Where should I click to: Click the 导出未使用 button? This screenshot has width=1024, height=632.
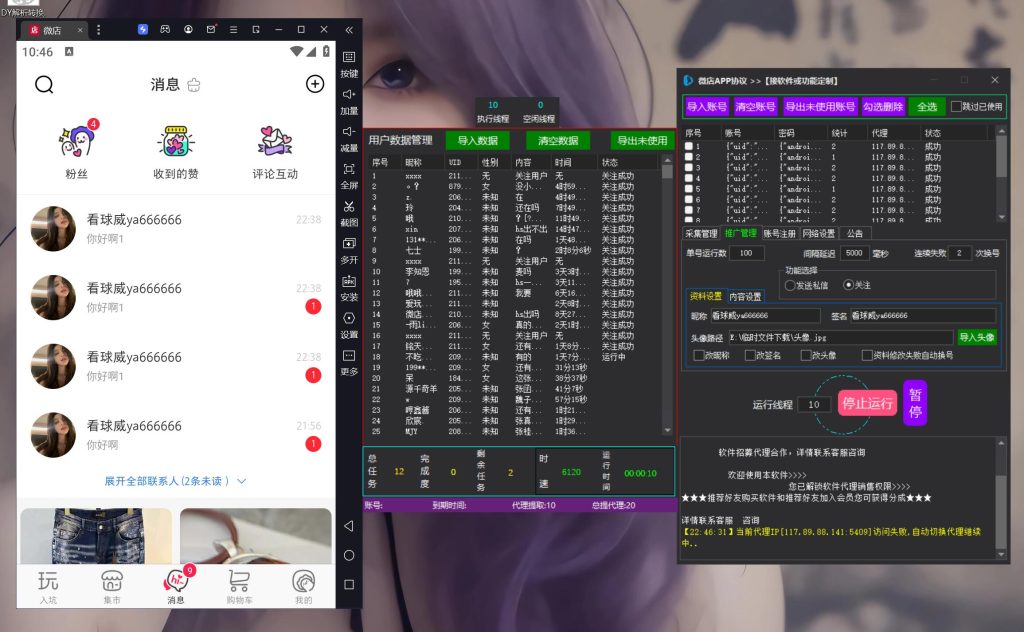pos(642,140)
